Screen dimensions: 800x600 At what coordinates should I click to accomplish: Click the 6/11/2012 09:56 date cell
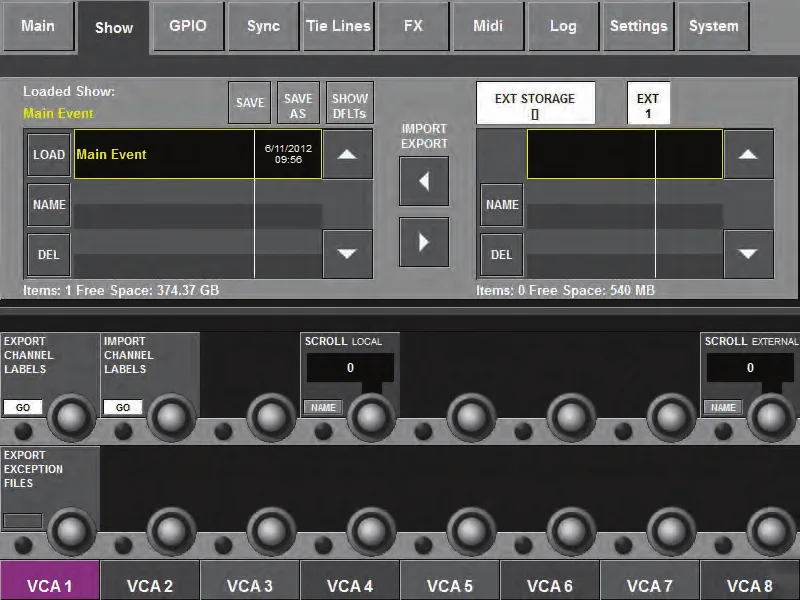288,154
